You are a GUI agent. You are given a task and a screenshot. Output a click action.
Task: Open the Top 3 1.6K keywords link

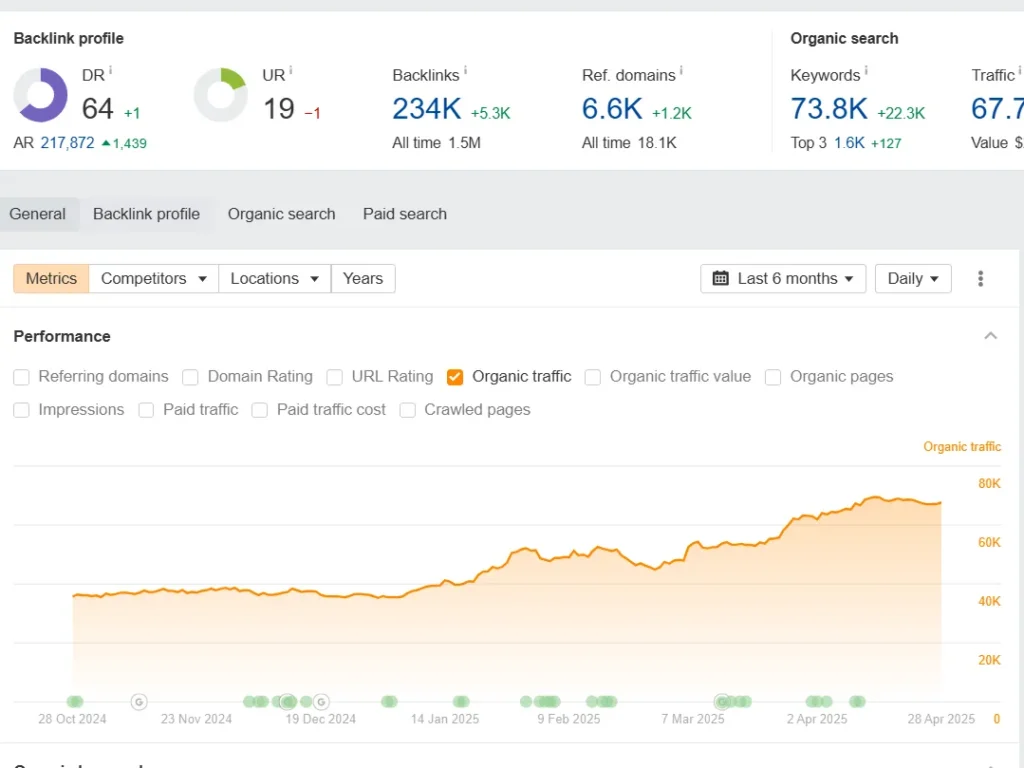[x=850, y=143]
